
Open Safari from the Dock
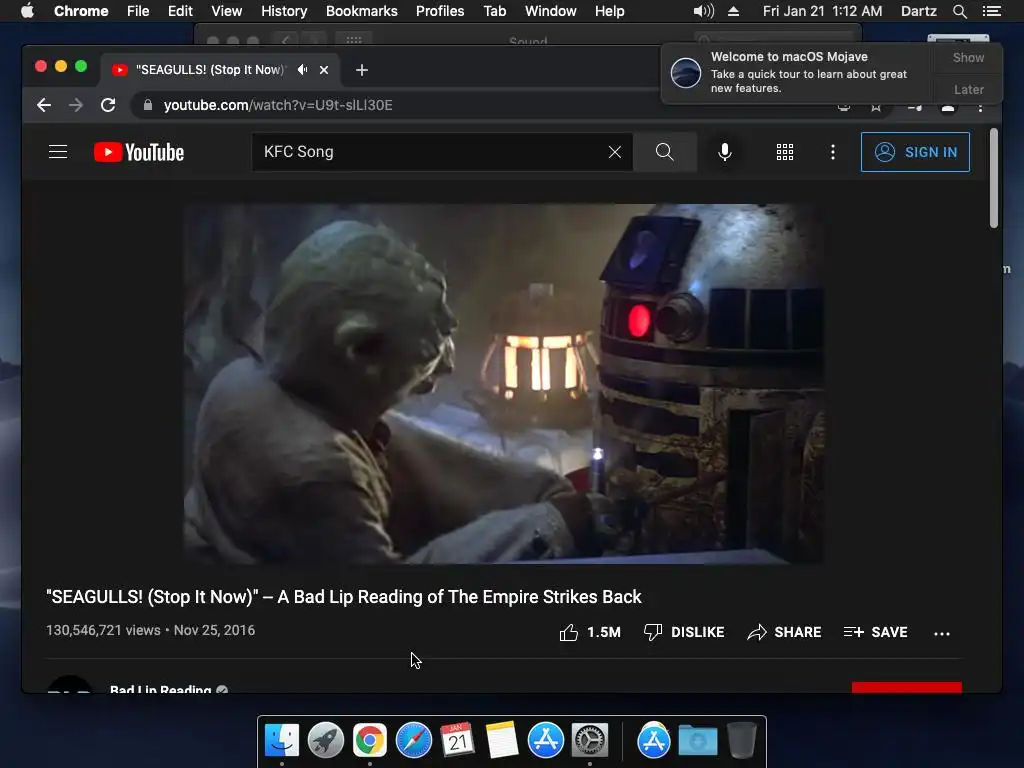[x=413, y=740]
